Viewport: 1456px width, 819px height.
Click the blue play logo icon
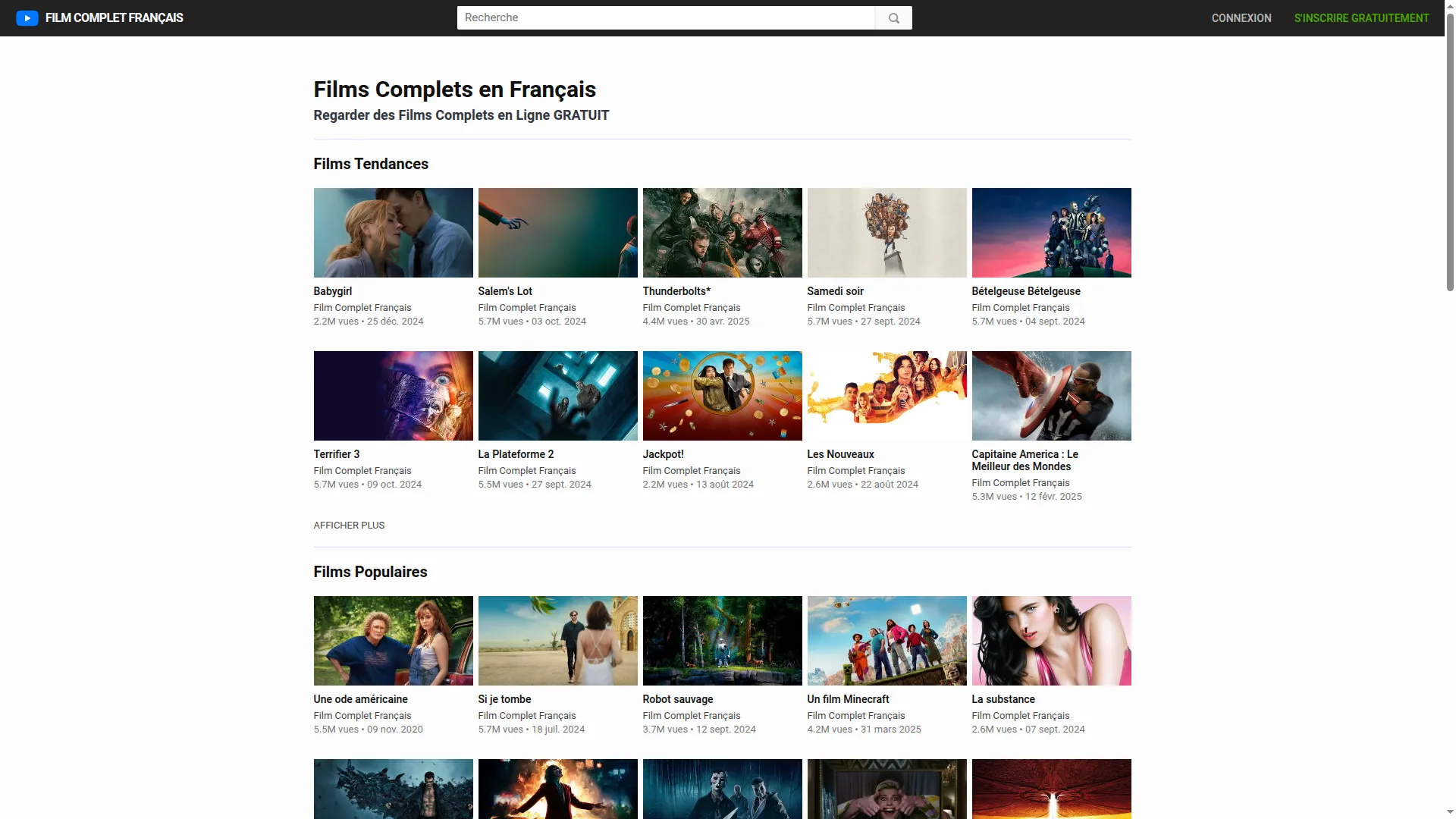pyautogui.click(x=27, y=18)
